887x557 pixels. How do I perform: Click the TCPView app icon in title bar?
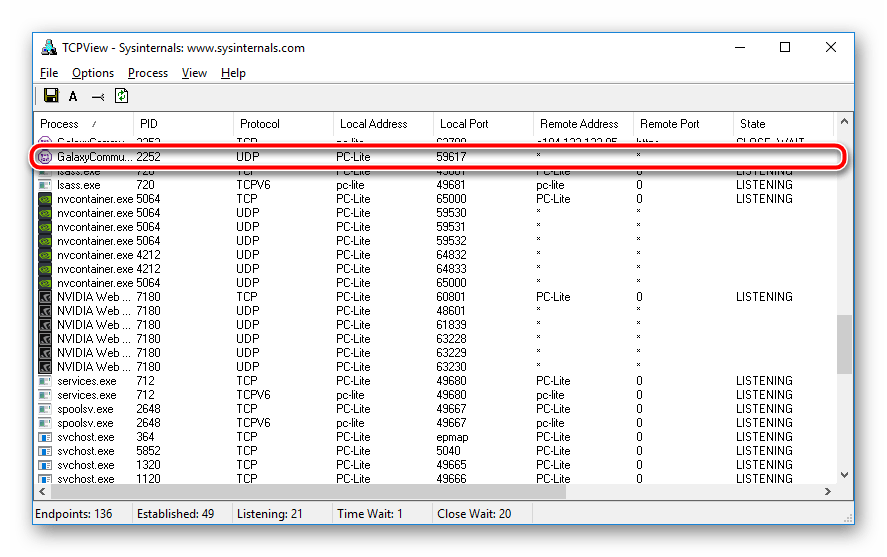click(x=48, y=48)
